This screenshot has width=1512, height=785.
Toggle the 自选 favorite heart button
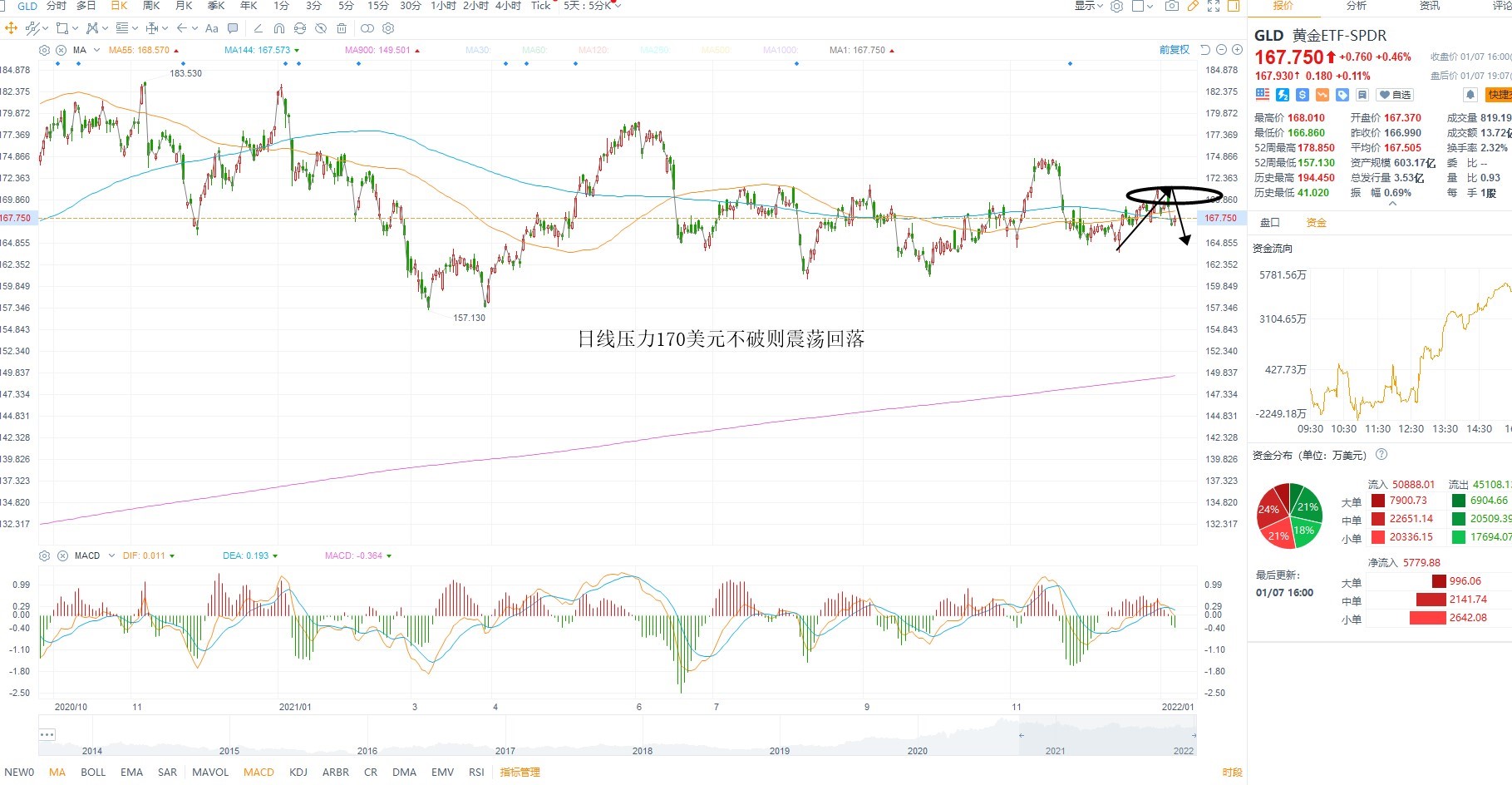click(1396, 95)
